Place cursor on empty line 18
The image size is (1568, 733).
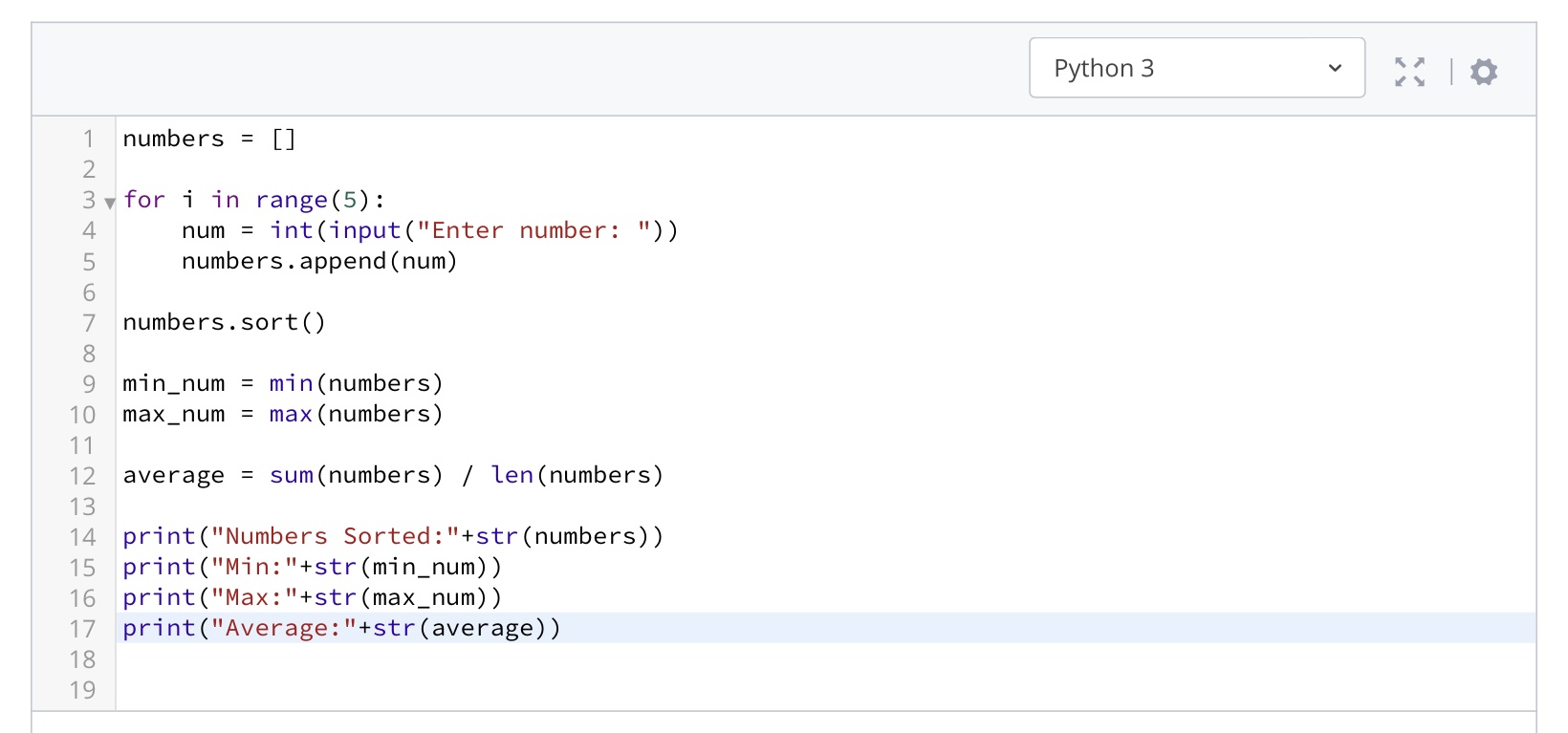826,658
